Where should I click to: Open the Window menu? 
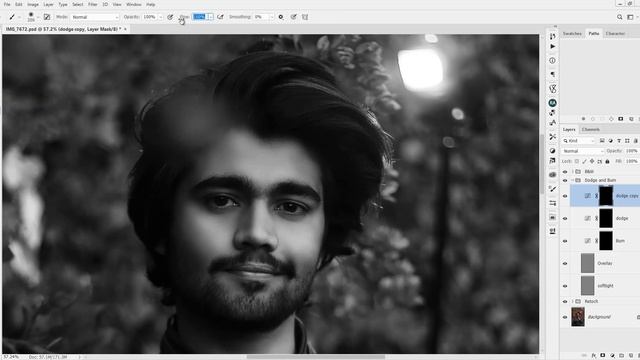133,4
